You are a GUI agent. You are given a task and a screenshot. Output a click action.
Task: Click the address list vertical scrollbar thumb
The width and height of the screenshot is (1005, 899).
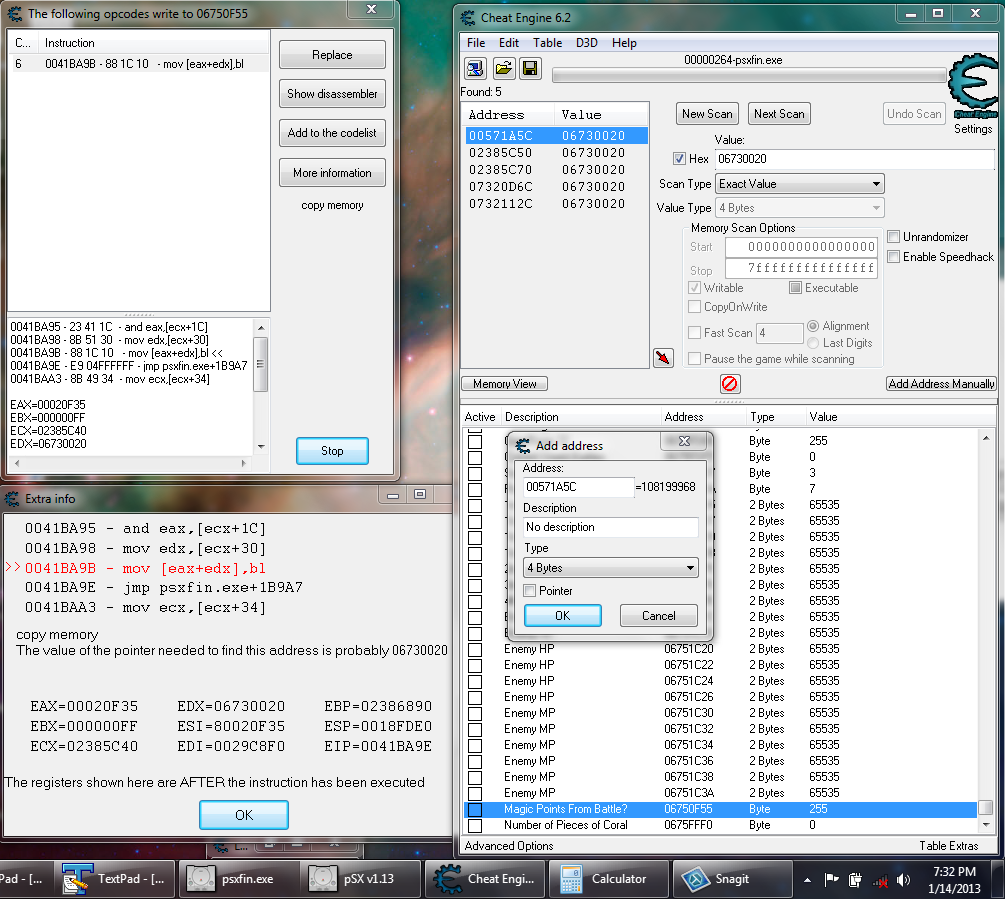(x=986, y=808)
